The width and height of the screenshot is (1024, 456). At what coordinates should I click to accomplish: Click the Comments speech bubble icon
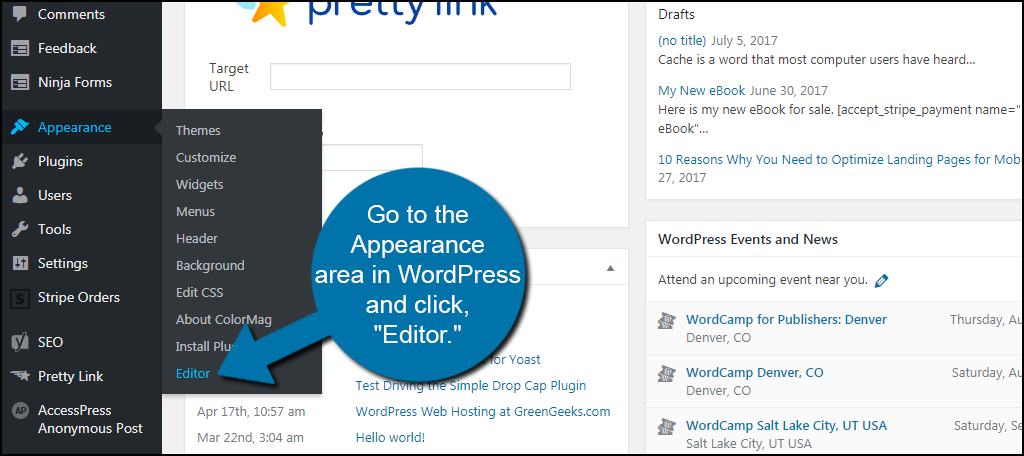(20, 14)
